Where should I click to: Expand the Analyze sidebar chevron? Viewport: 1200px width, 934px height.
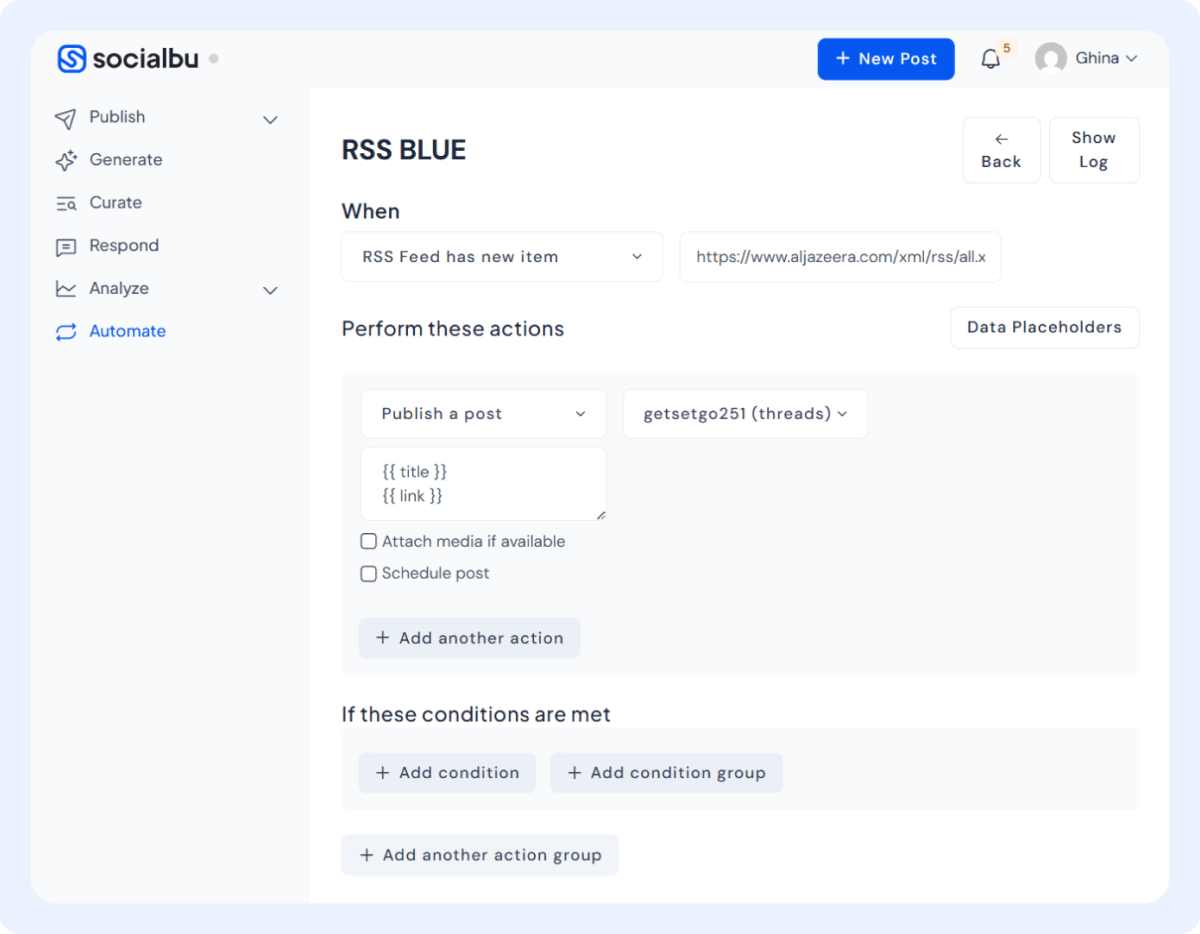coord(270,290)
